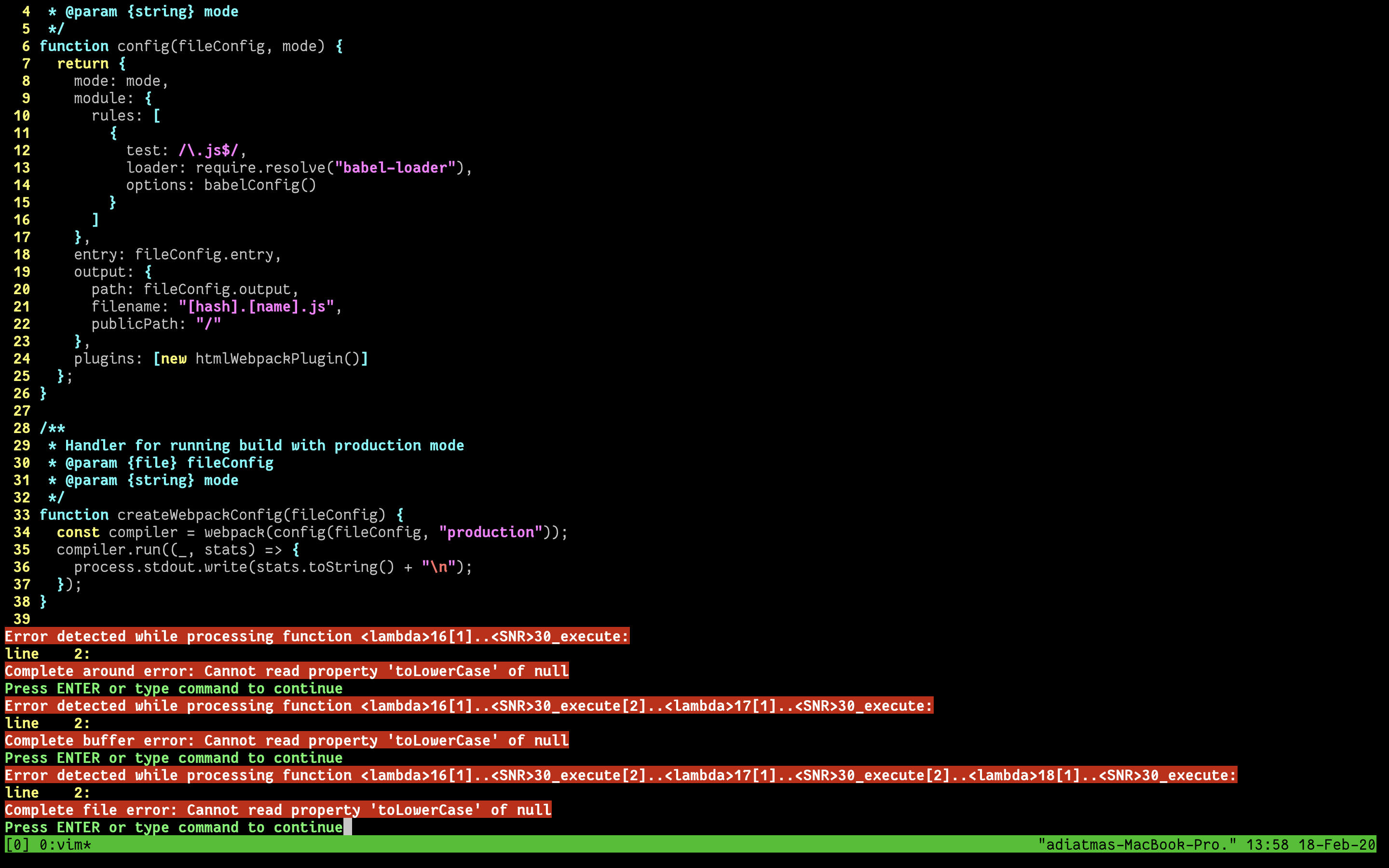Screen dimensions: 1389x868
Task: Click the hostname "adiatmas-MacBook-Pro." in status bar
Action: [x=1137, y=844]
